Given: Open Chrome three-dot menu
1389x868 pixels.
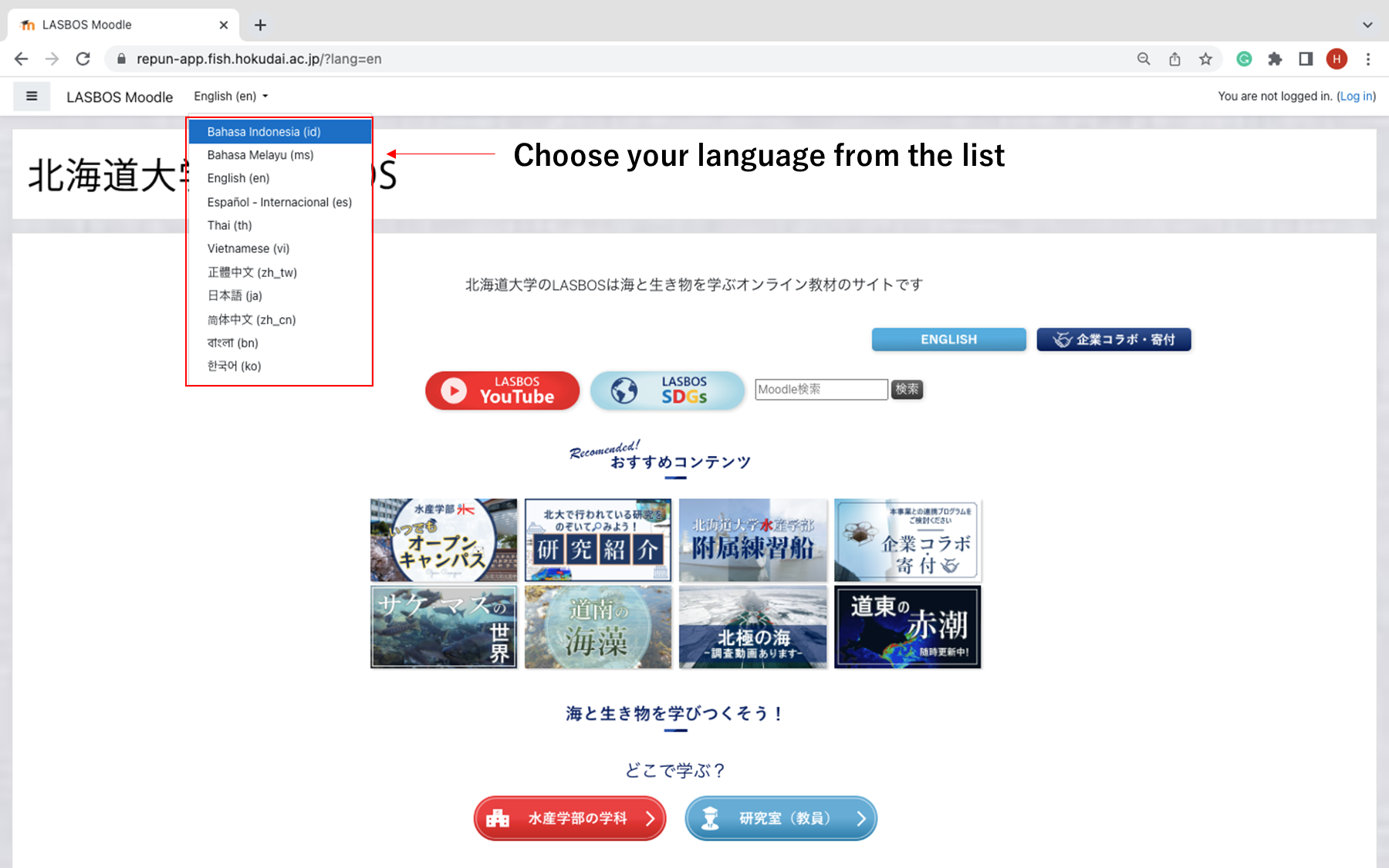Looking at the screenshot, I should (x=1368, y=59).
